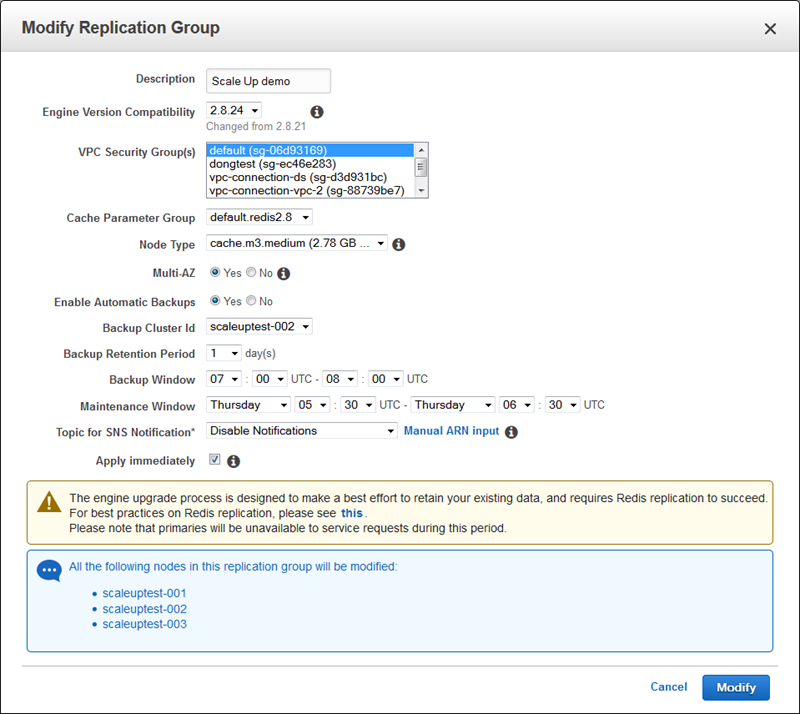Open the Engine Version Compatibility dropdown
Viewport: 800px width, 714px height.
(x=234, y=110)
